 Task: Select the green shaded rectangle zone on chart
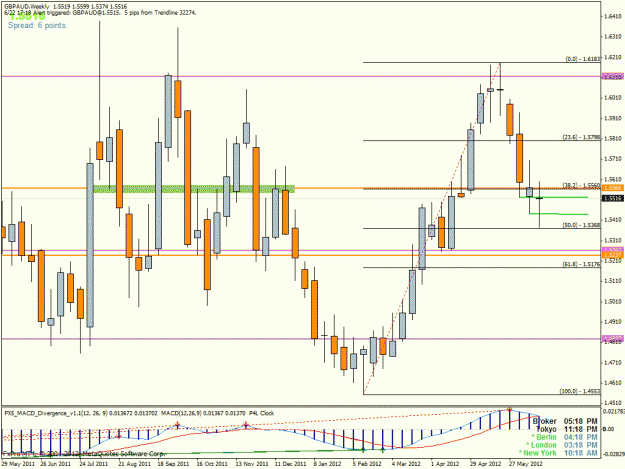pyautogui.click(x=194, y=189)
